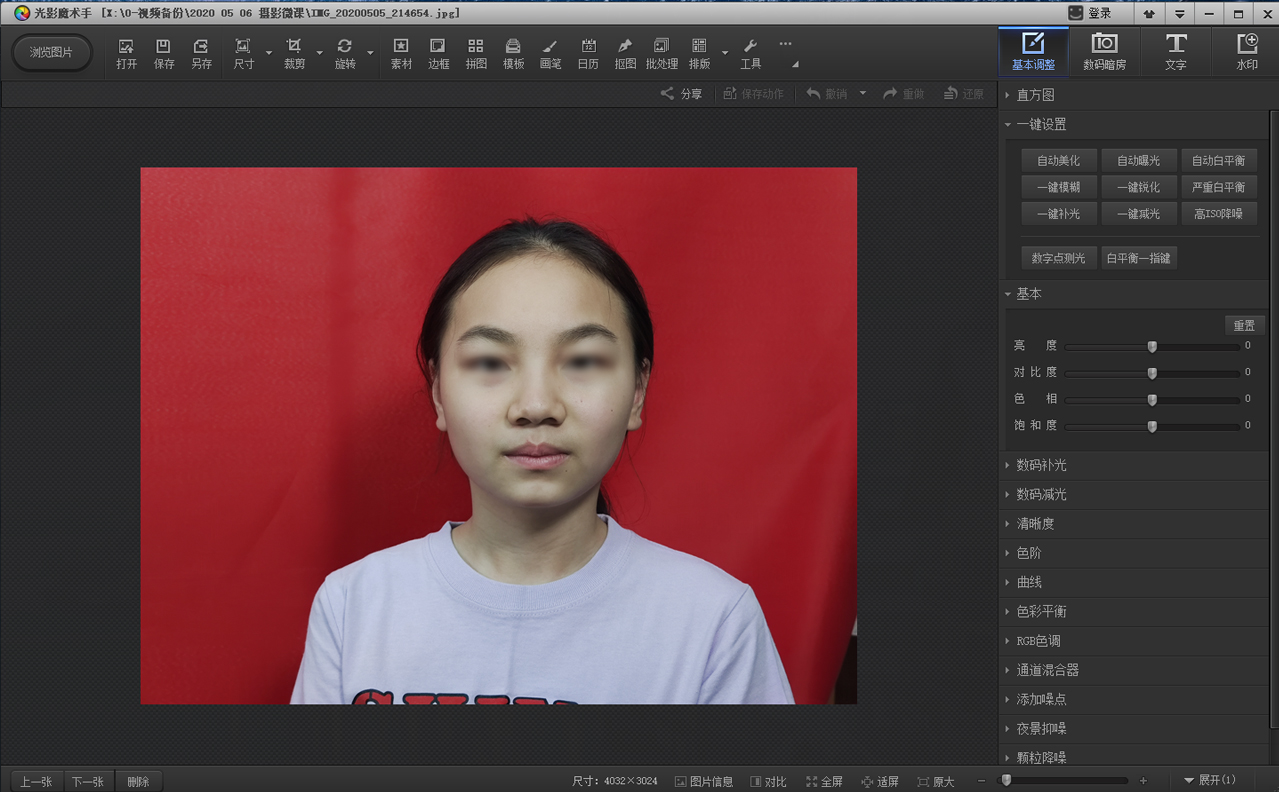Open the 撤销 history dropdown arrow
This screenshot has width=1279, height=792.
(862, 94)
